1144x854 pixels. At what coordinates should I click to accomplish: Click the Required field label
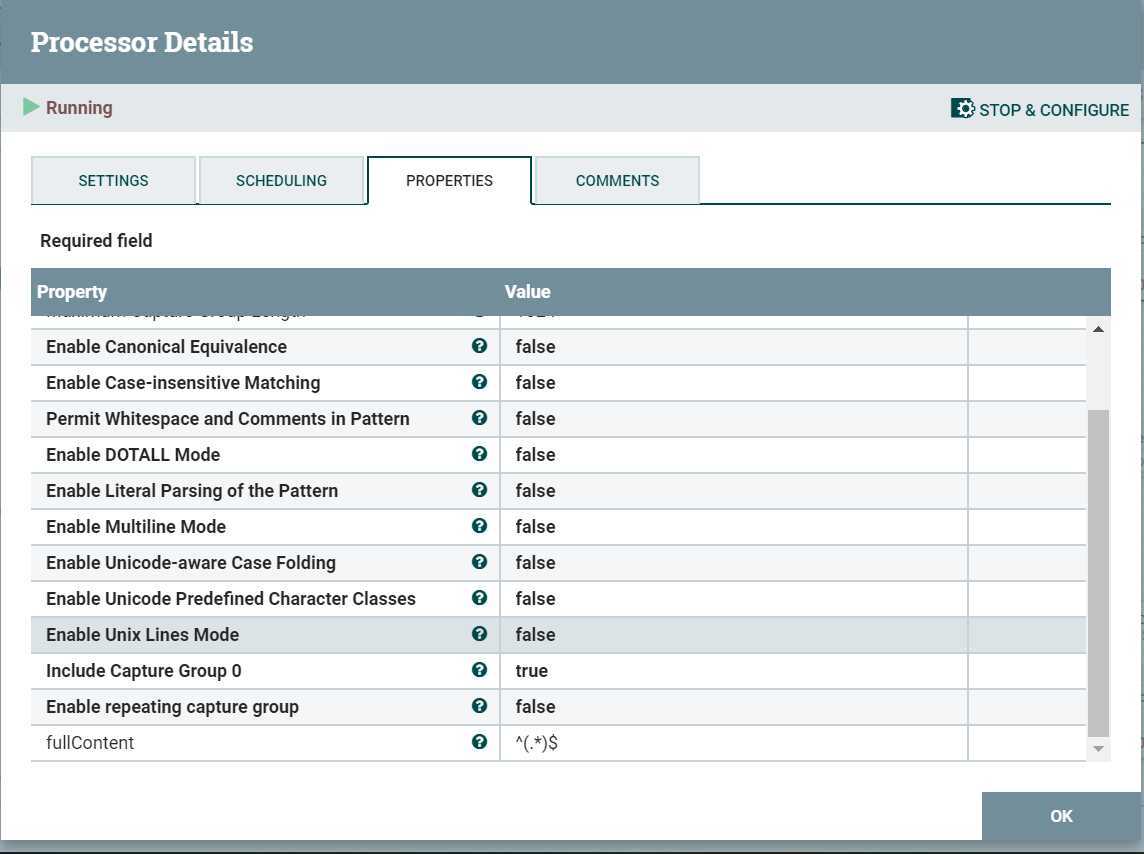tap(96, 241)
